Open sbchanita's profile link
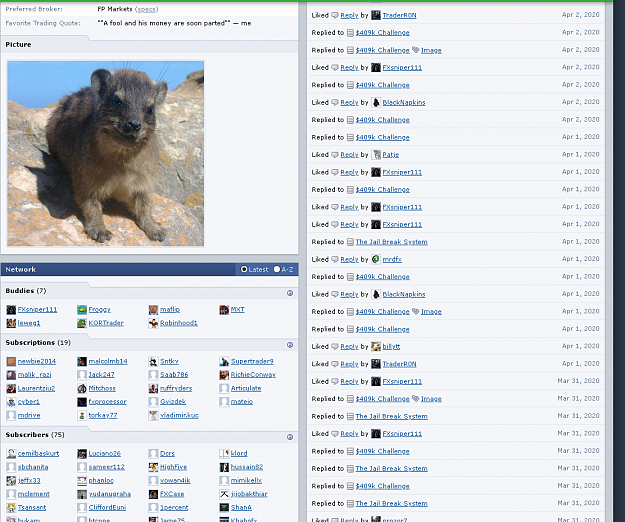This screenshot has height=522, width=625. [33, 467]
